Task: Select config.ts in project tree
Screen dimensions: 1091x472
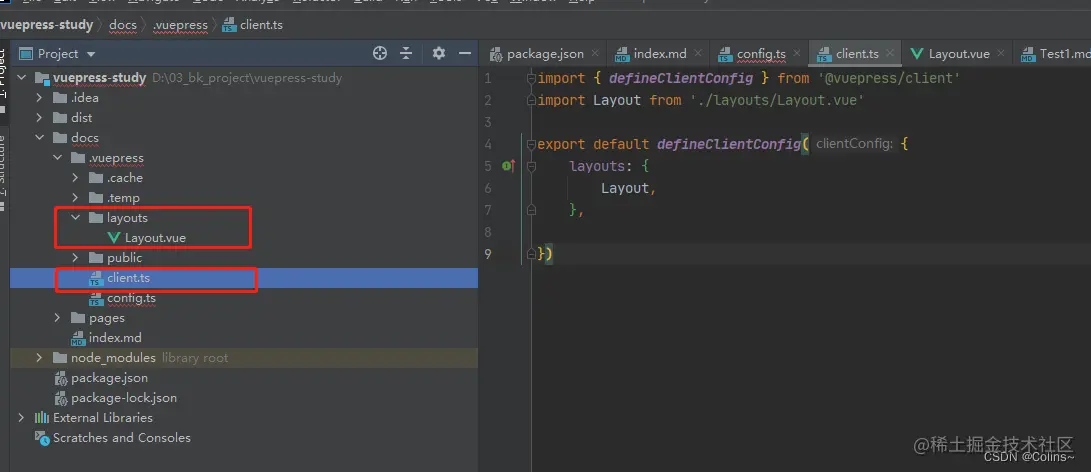Action: coord(131,298)
